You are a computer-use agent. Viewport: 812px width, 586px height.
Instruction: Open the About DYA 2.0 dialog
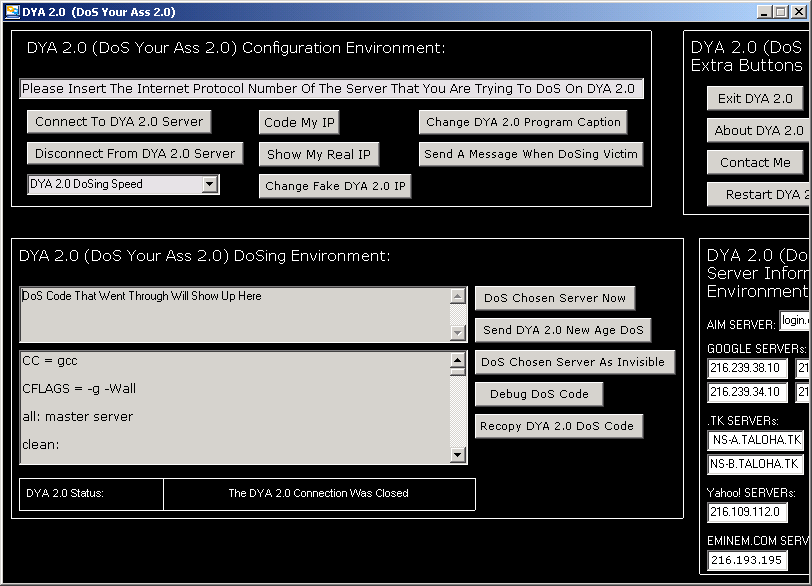pyautogui.click(x=758, y=130)
